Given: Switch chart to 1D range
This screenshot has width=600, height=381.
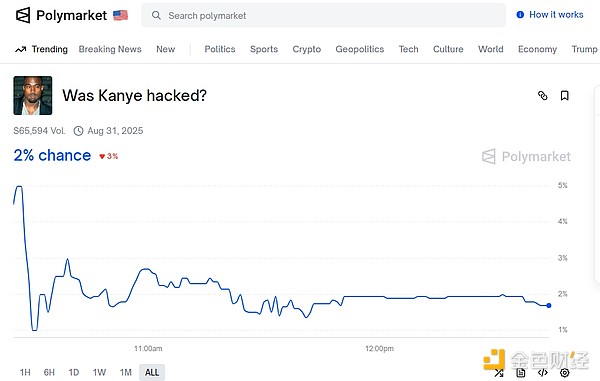Looking at the screenshot, I should point(74,372).
